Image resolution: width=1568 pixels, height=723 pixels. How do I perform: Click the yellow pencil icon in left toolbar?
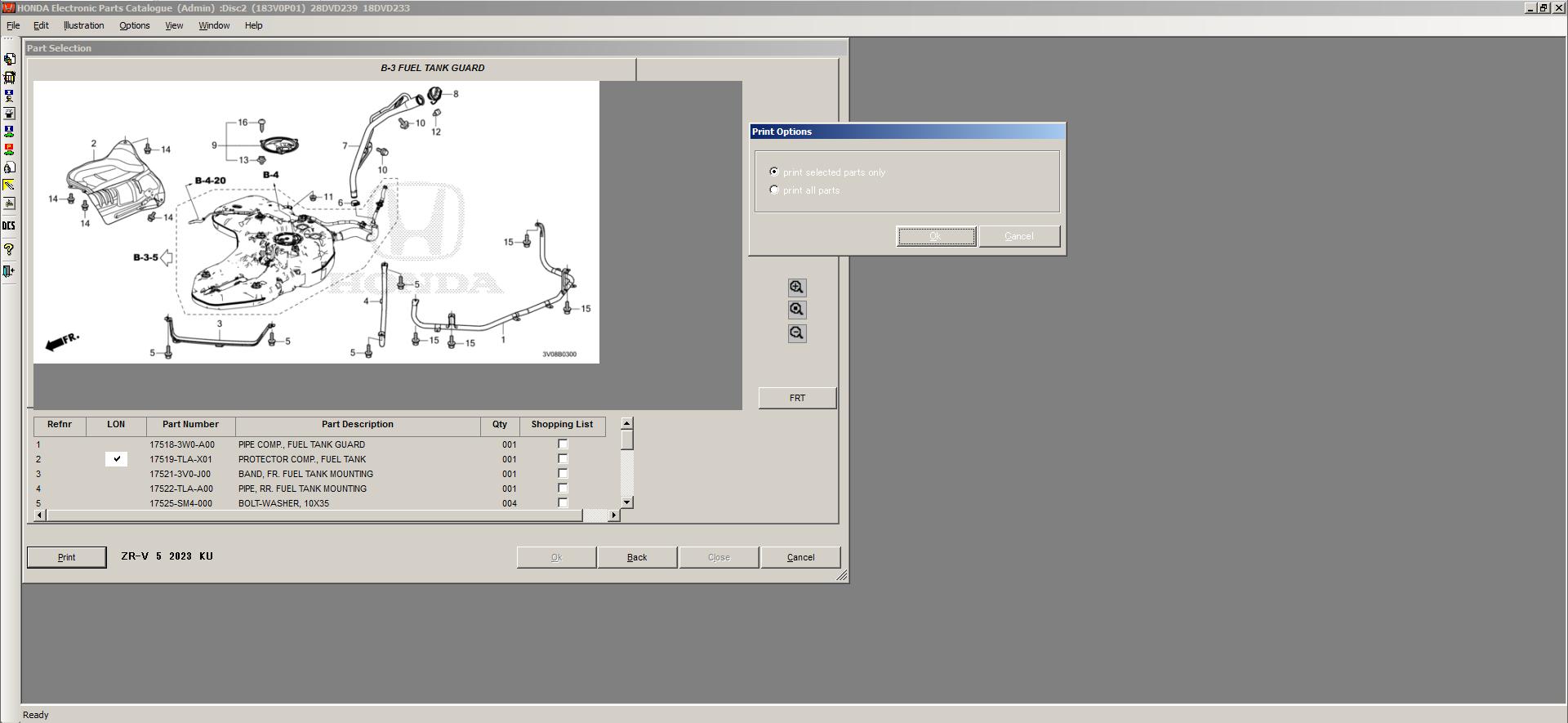pyautogui.click(x=9, y=185)
